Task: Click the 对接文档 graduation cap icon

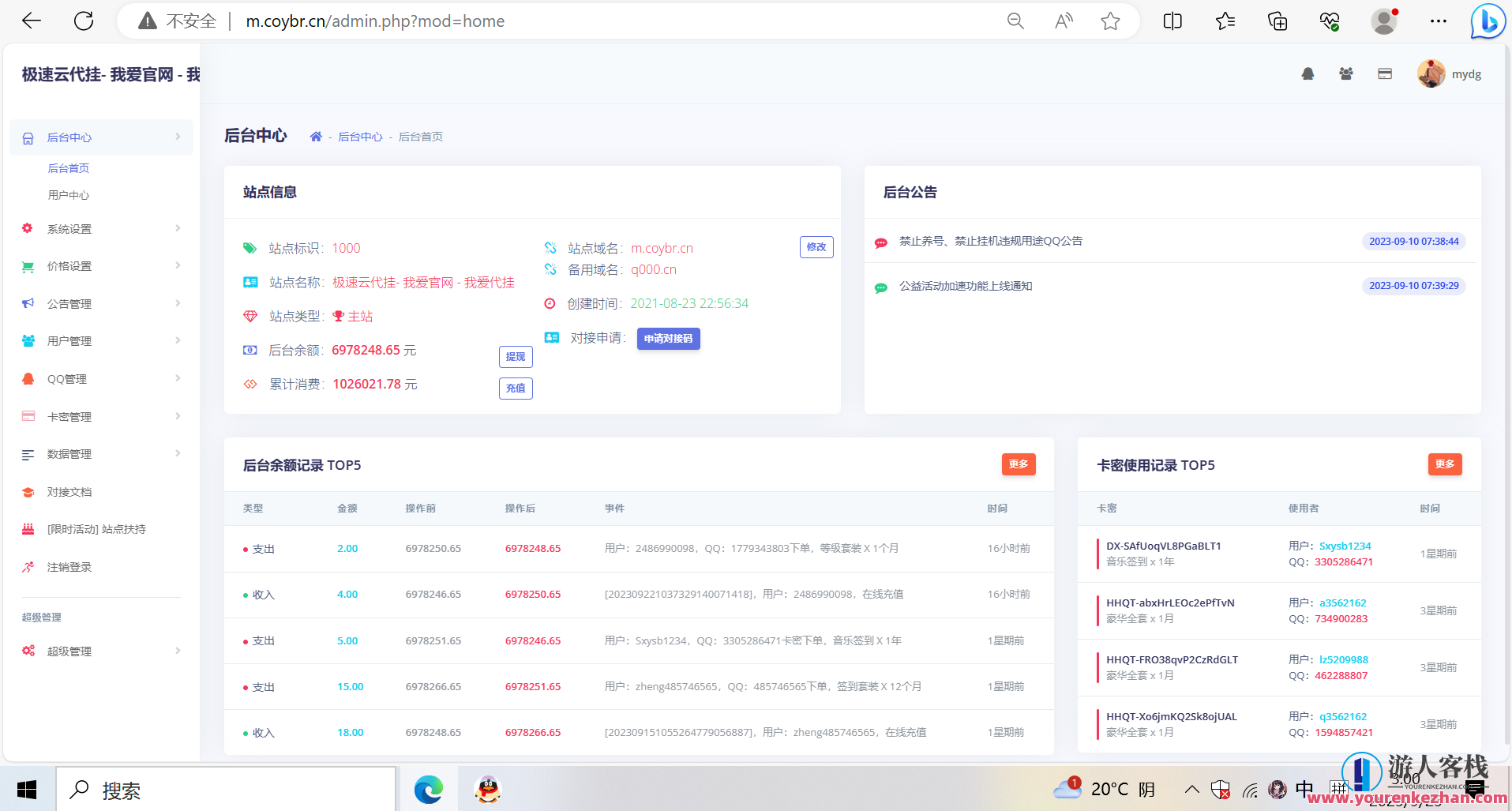Action: tap(28, 491)
